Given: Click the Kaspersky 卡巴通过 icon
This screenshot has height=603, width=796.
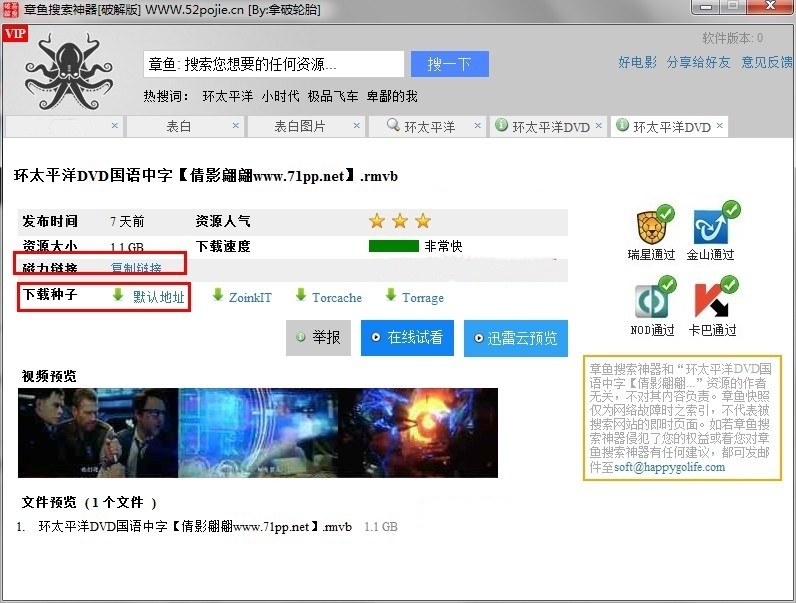Looking at the screenshot, I should pyautogui.click(x=715, y=297).
